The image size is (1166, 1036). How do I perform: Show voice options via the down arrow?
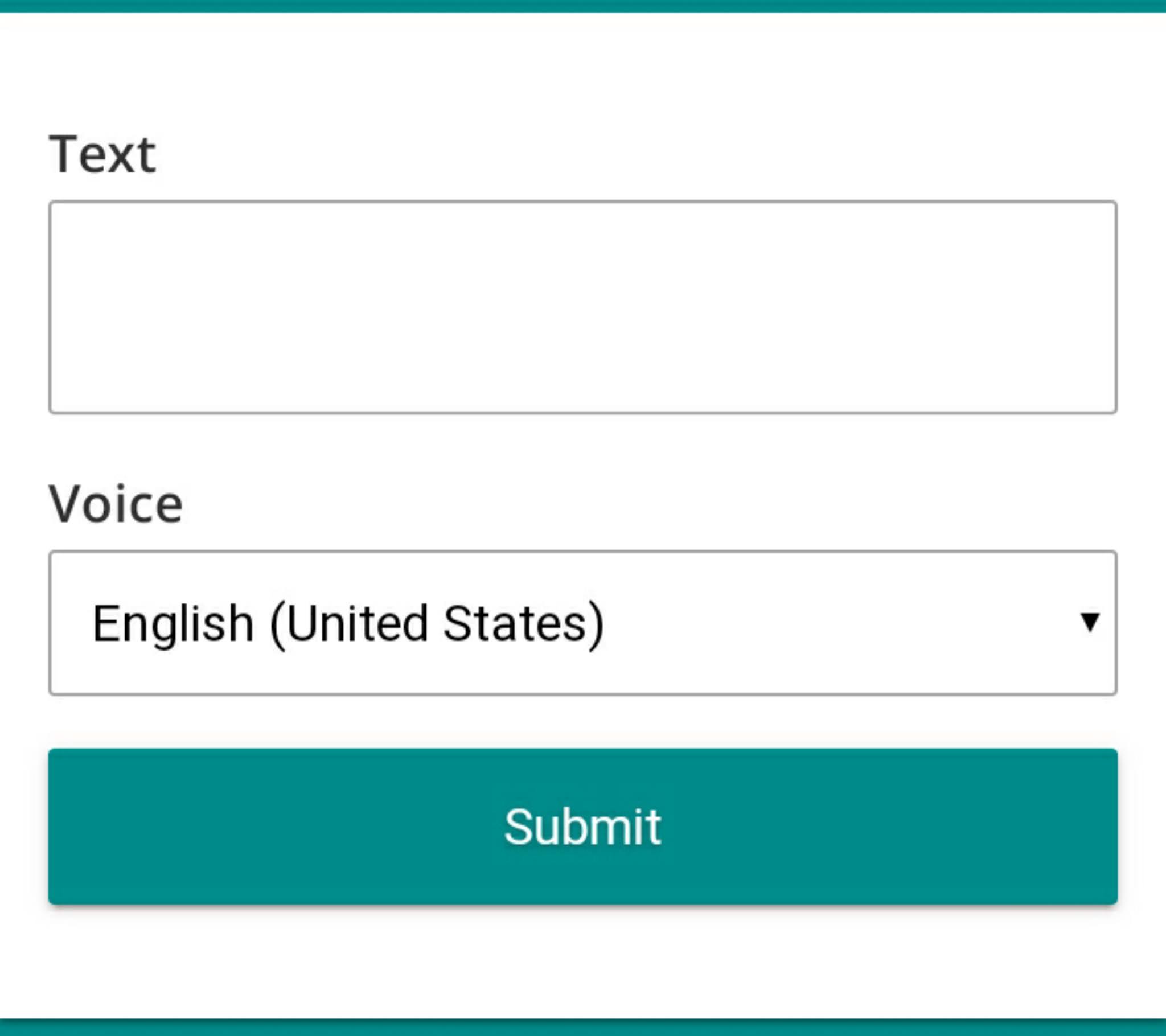click(x=1090, y=622)
